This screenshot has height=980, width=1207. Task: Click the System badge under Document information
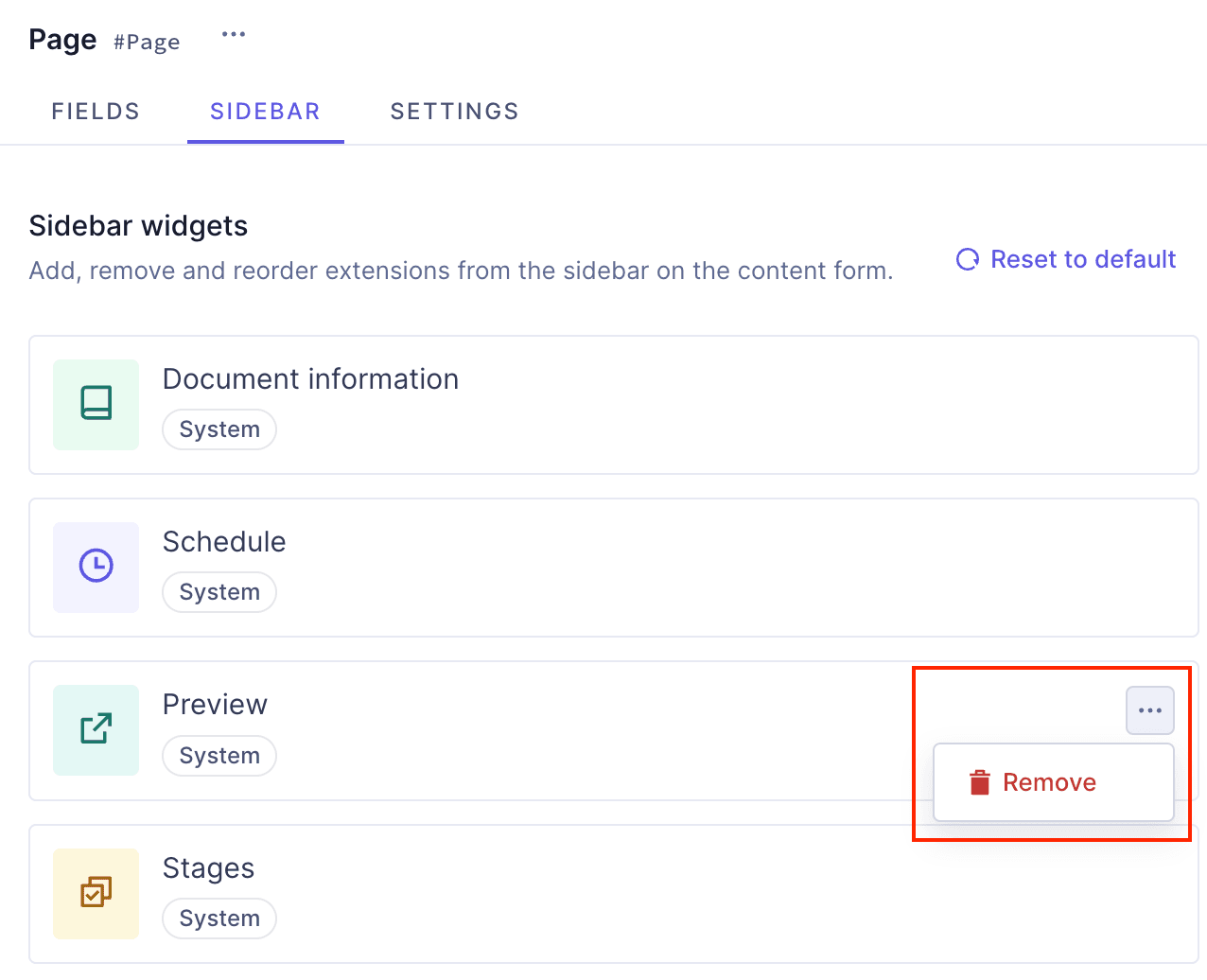click(x=219, y=429)
